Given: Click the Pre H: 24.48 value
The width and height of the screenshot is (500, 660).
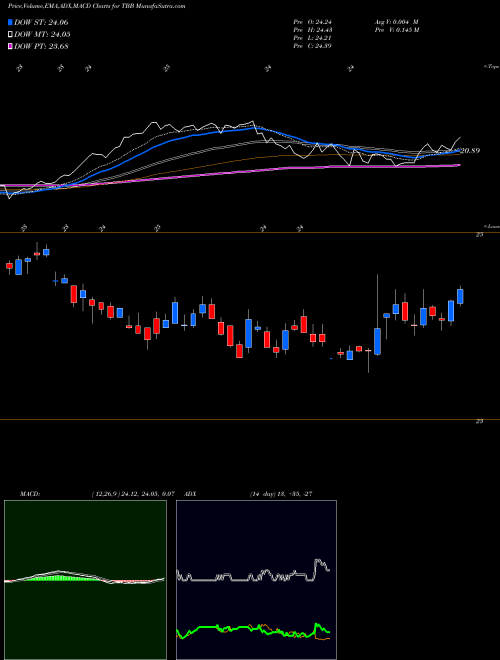Looking at the screenshot, I should [315, 30].
